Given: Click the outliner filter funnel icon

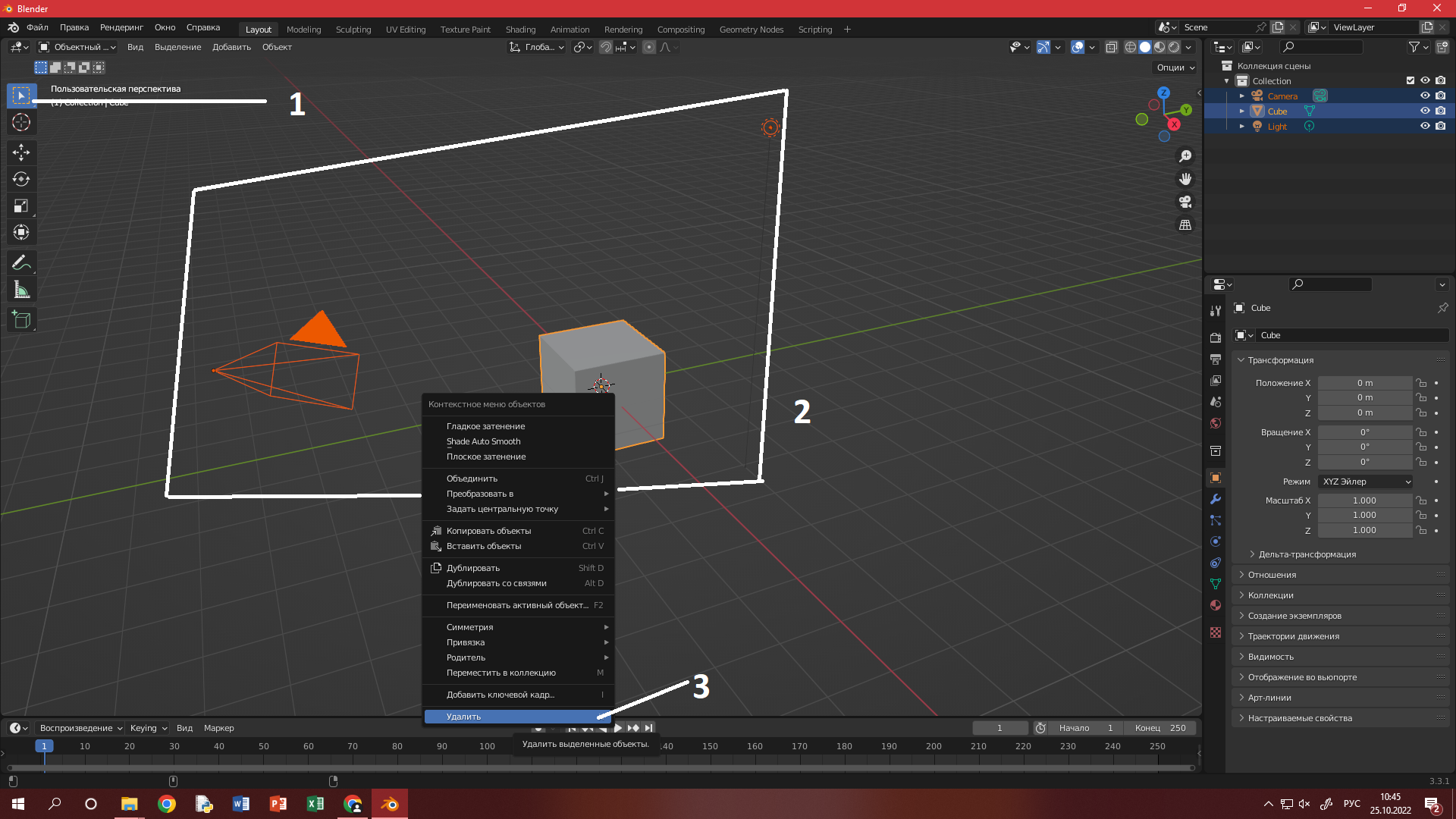Looking at the screenshot, I should tap(1414, 47).
